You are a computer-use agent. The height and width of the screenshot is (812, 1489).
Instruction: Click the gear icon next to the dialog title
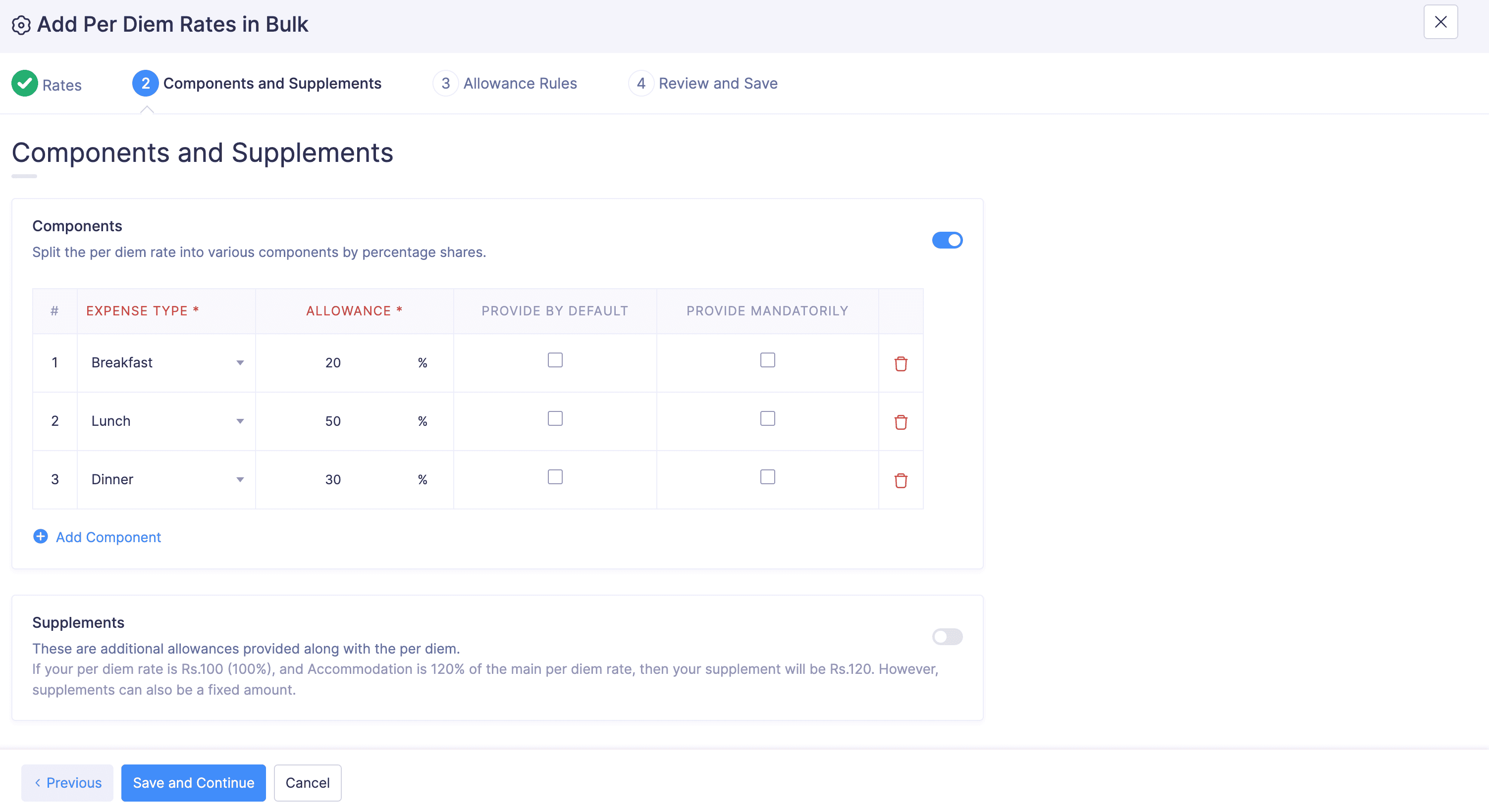21,24
